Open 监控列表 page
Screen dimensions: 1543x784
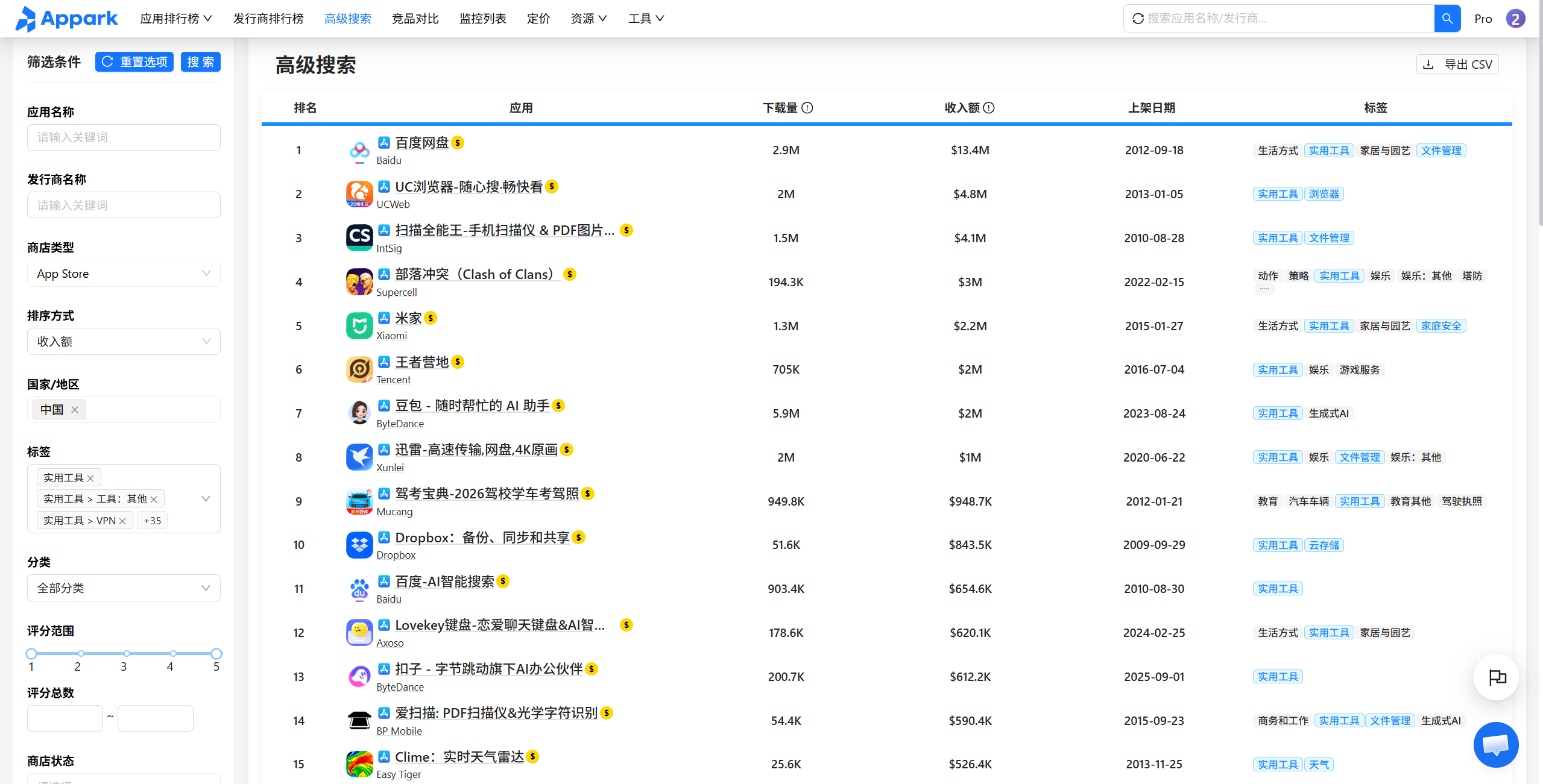[483, 19]
